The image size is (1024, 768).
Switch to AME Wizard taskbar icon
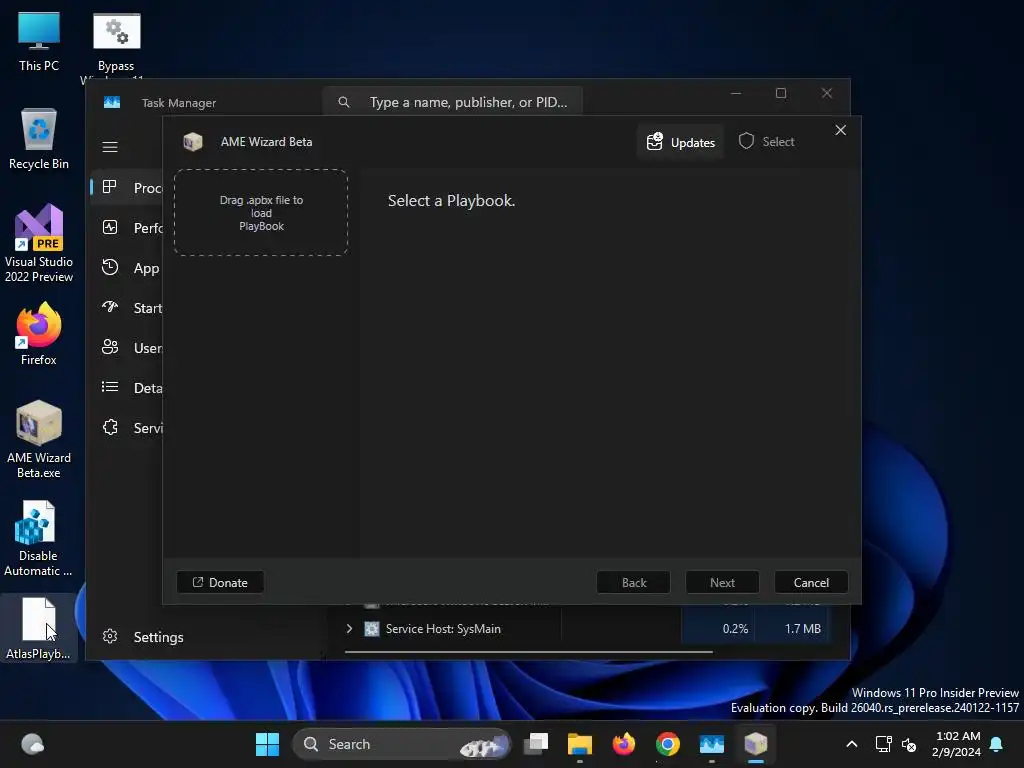(x=756, y=744)
